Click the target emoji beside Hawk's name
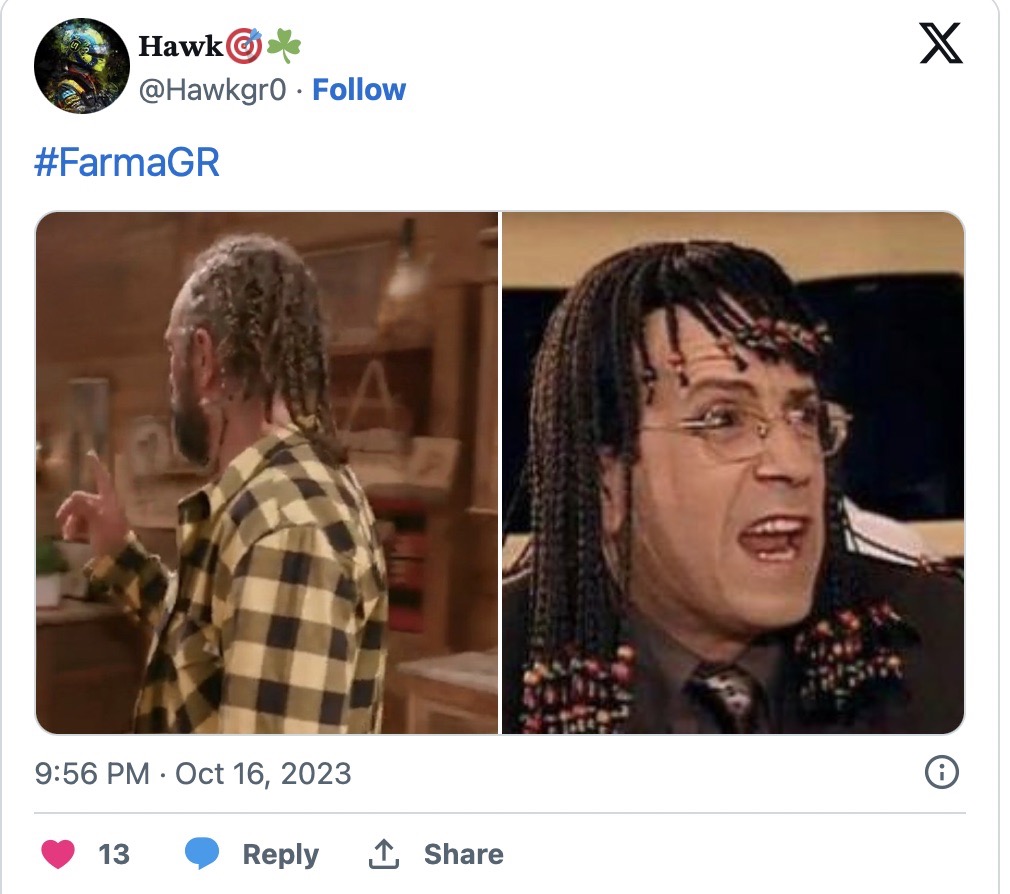Image resolution: width=1010 pixels, height=894 pixels. click(x=245, y=46)
